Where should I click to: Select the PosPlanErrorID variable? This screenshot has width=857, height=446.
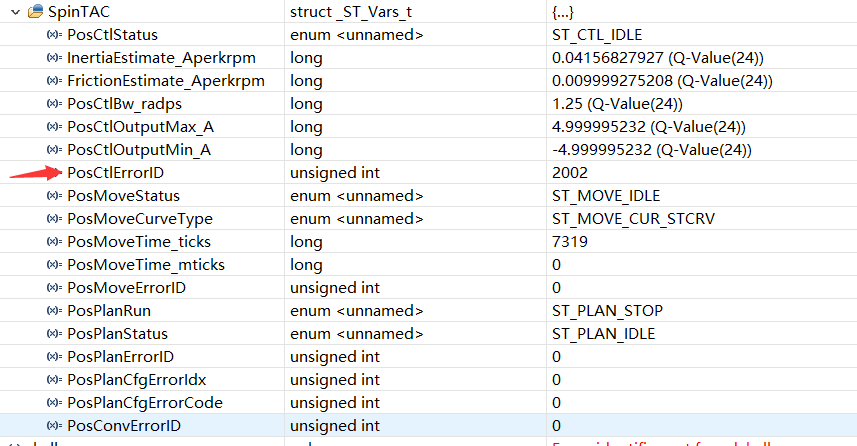pos(120,356)
